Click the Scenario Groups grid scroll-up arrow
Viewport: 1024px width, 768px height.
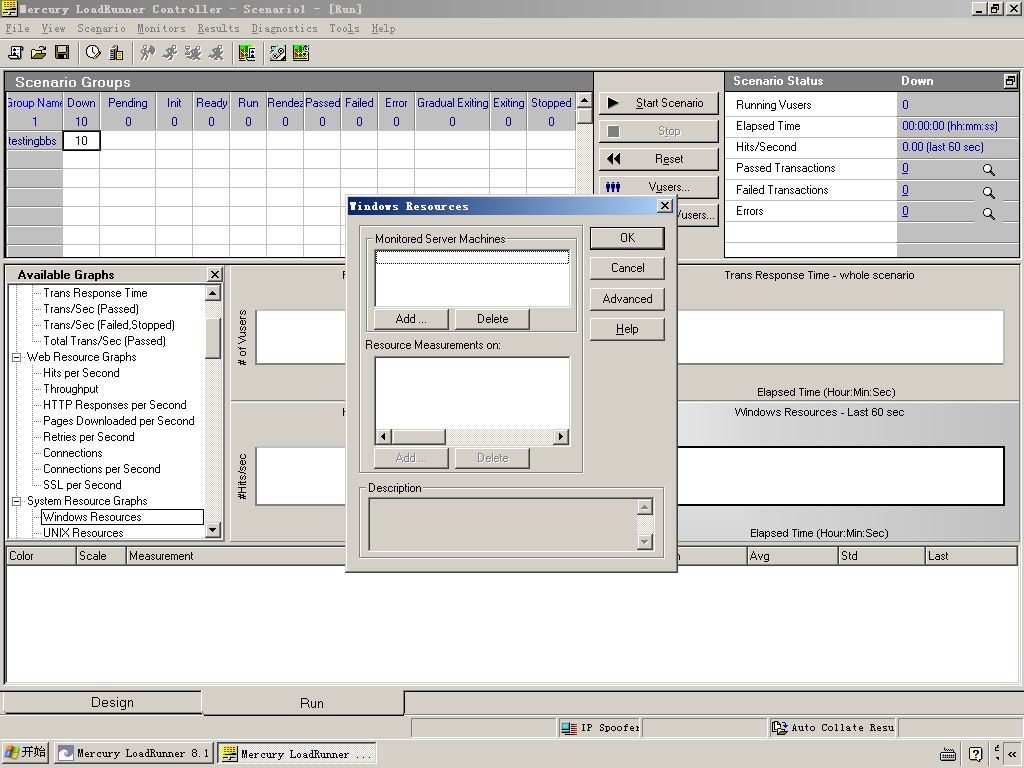584,100
